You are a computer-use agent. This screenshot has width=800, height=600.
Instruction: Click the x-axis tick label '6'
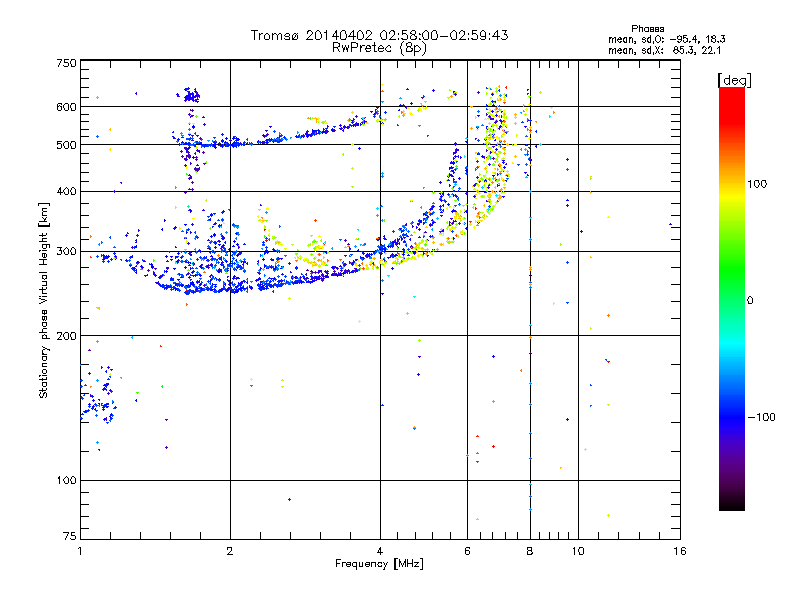(x=467, y=551)
